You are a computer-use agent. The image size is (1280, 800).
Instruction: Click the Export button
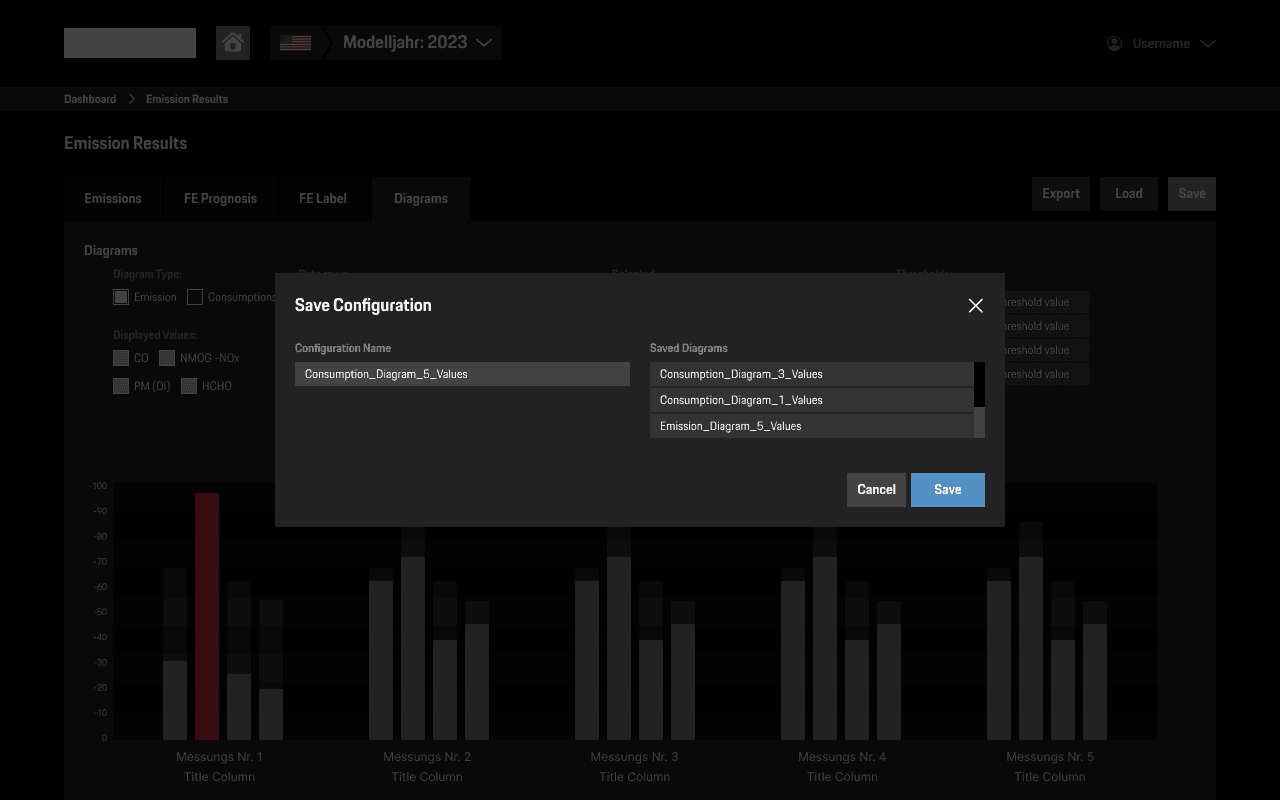pos(1060,193)
